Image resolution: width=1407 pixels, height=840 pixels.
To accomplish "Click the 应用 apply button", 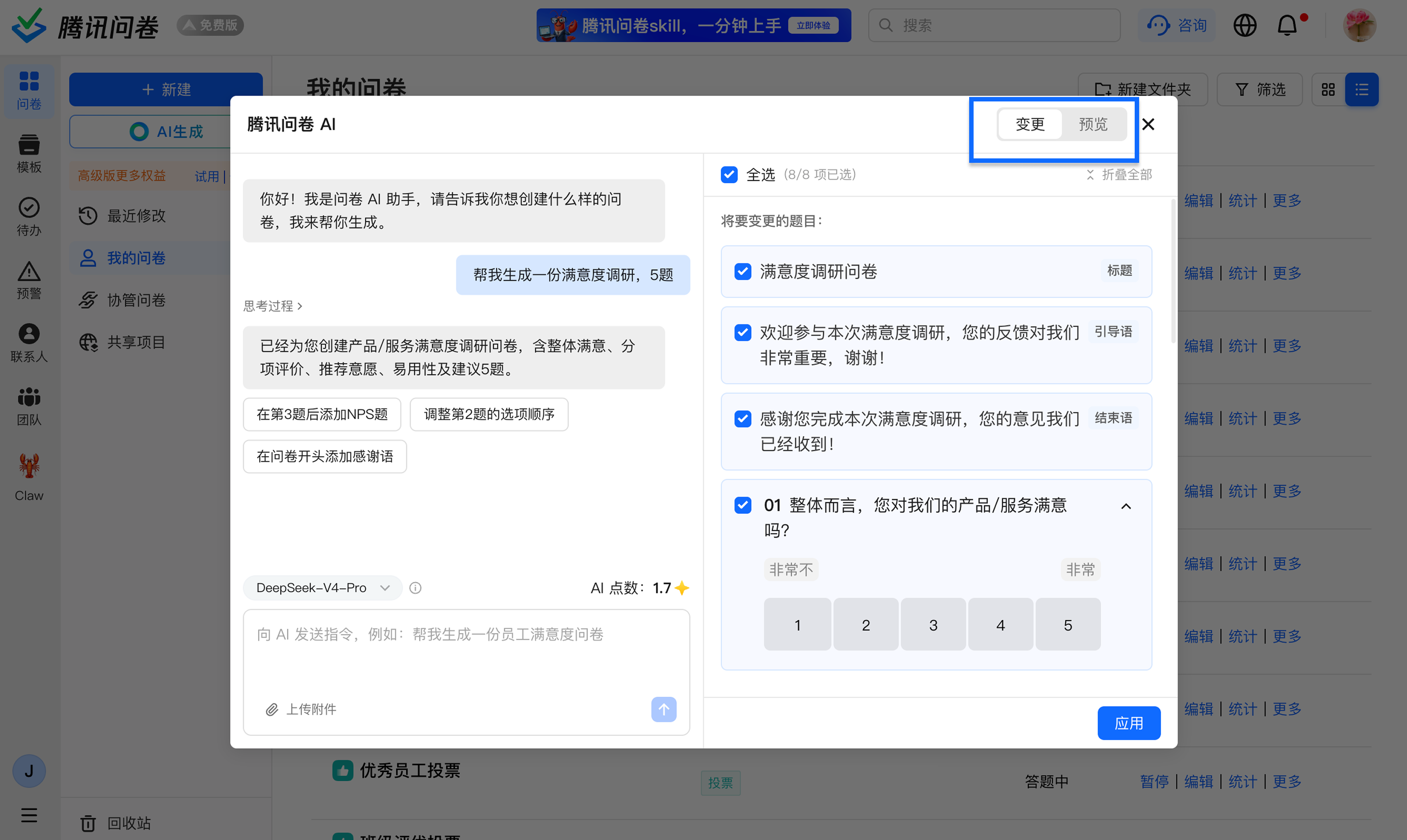I will point(1128,723).
